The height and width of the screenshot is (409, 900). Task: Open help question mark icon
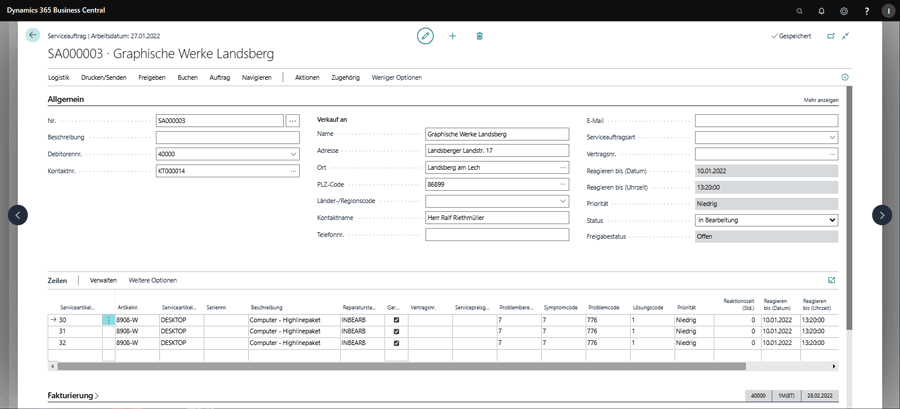pyautogui.click(x=867, y=10)
